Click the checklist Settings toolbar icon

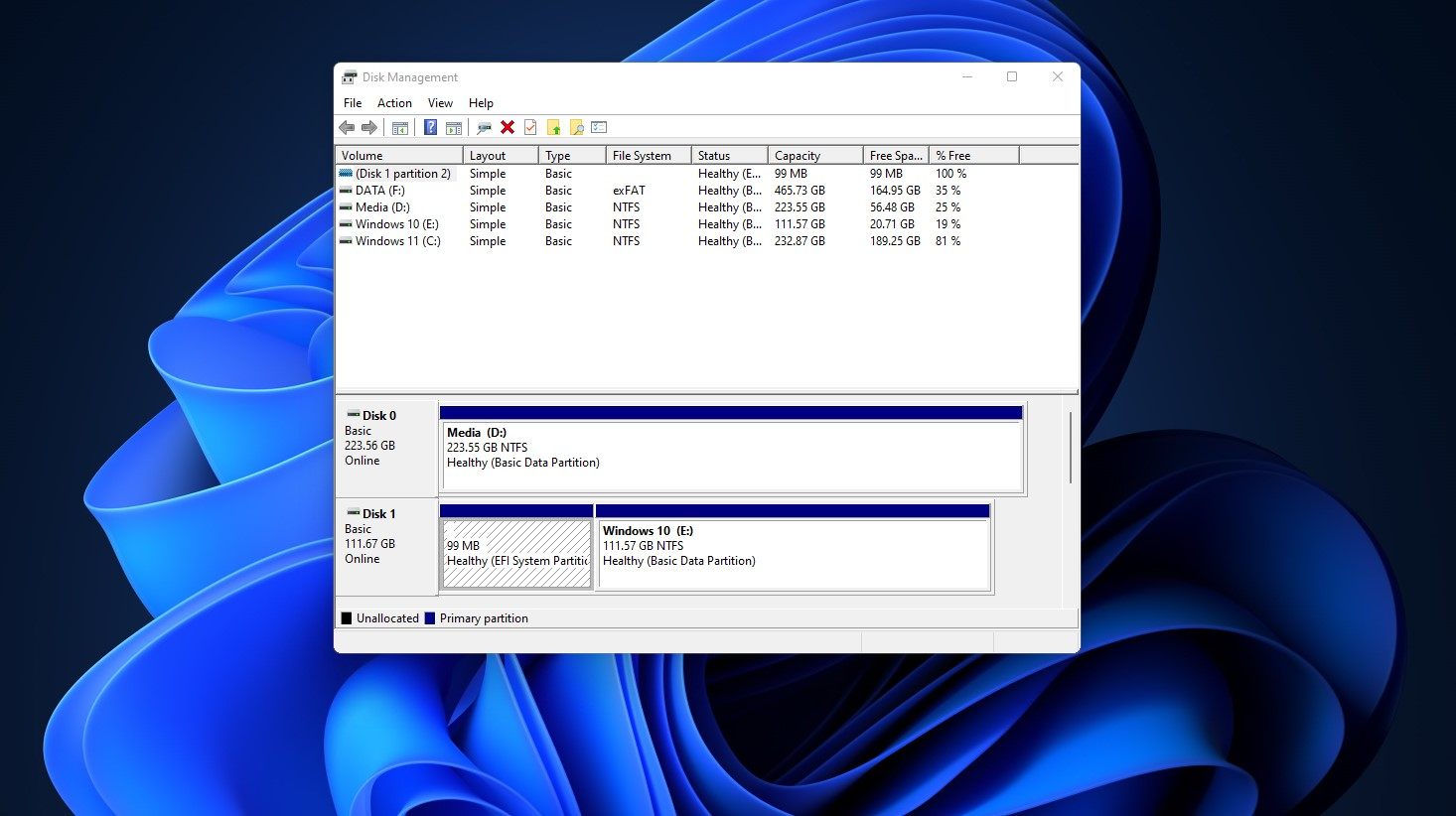coord(599,127)
